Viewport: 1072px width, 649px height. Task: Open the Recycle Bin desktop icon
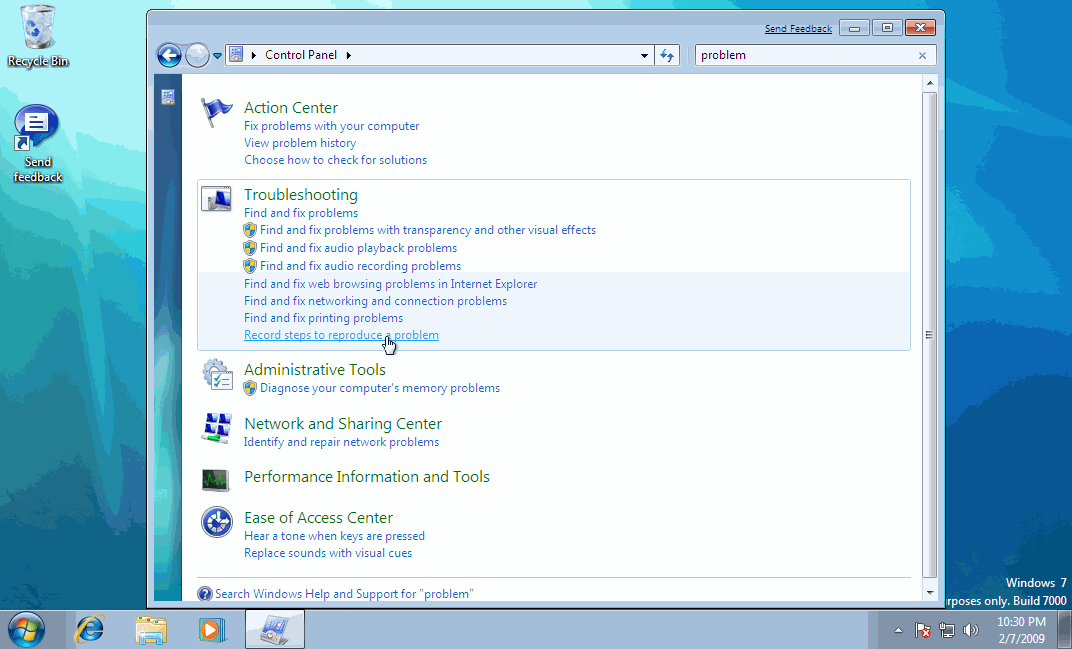point(38,37)
